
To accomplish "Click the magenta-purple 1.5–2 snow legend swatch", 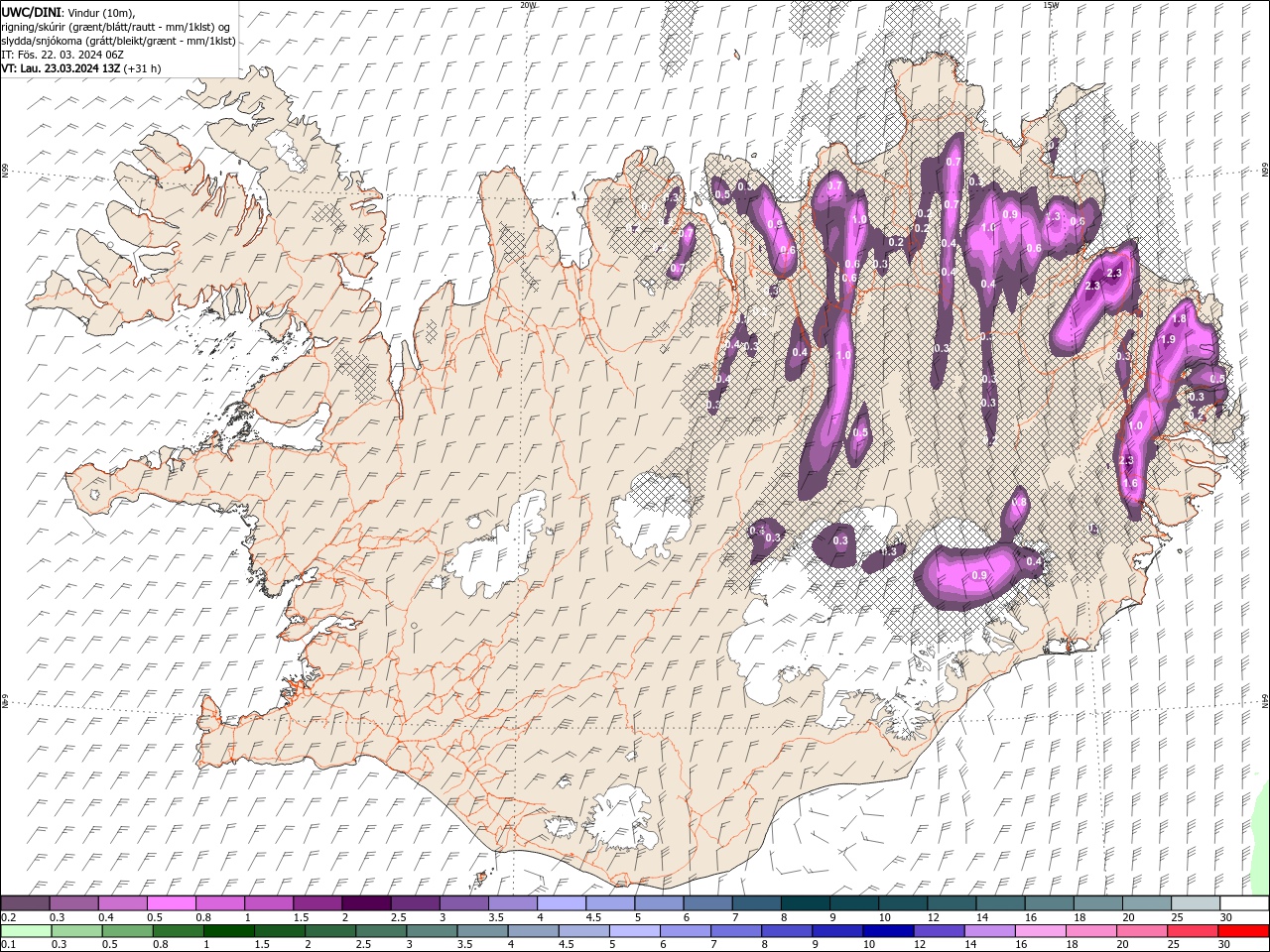I will coord(317,903).
